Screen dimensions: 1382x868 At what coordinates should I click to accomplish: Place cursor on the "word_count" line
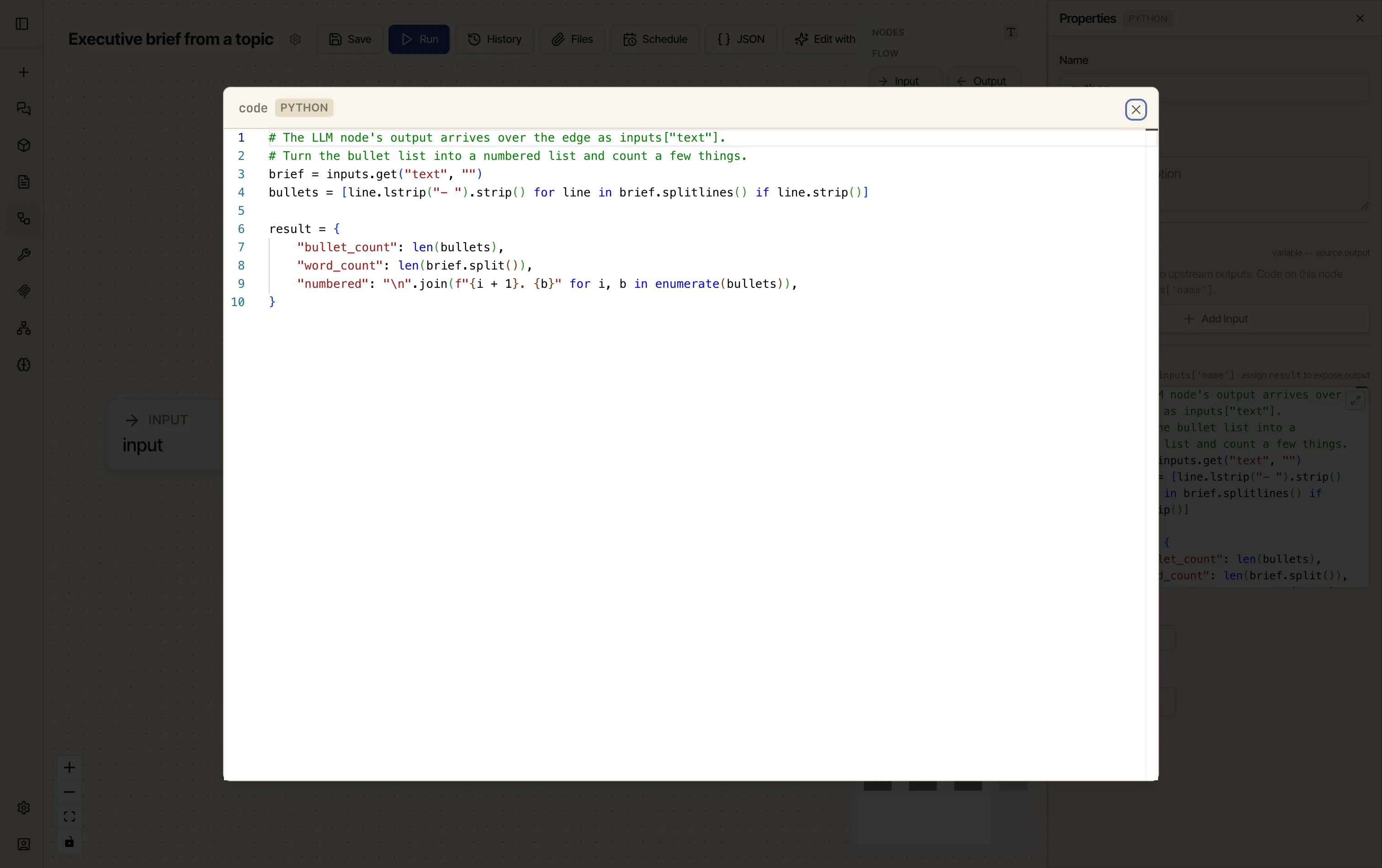point(415,265)
